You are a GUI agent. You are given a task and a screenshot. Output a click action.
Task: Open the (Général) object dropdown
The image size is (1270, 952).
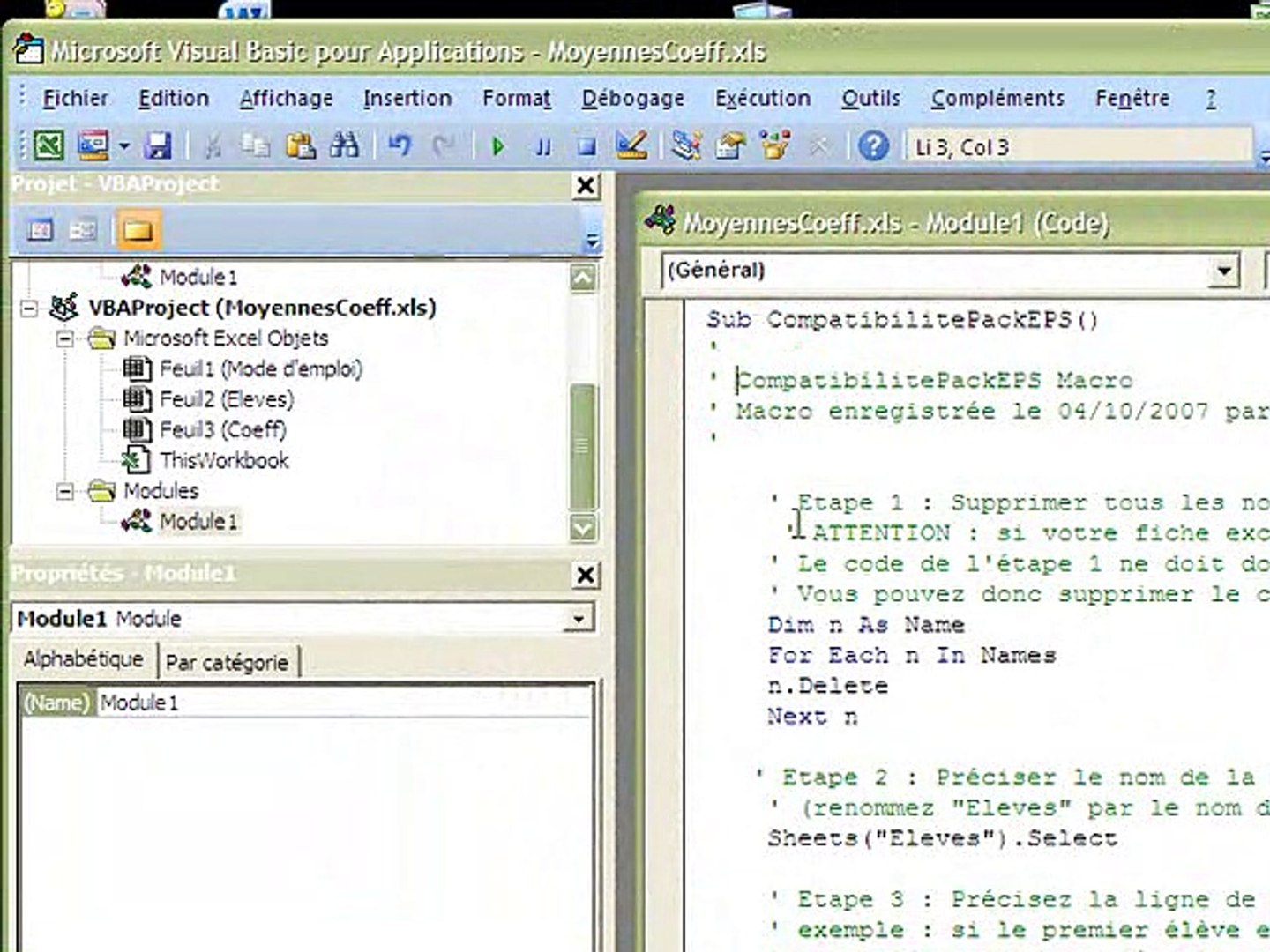[x=1223, y=271]
